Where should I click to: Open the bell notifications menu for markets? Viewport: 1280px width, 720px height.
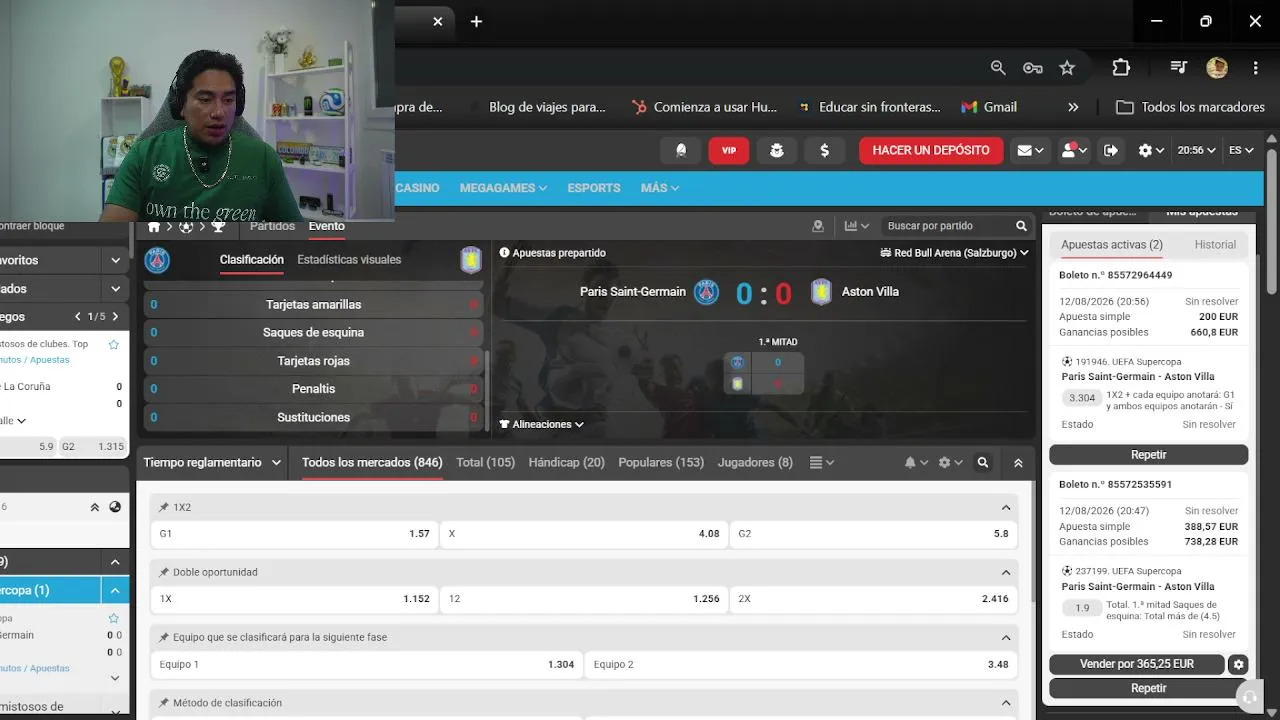click(916, 462)
